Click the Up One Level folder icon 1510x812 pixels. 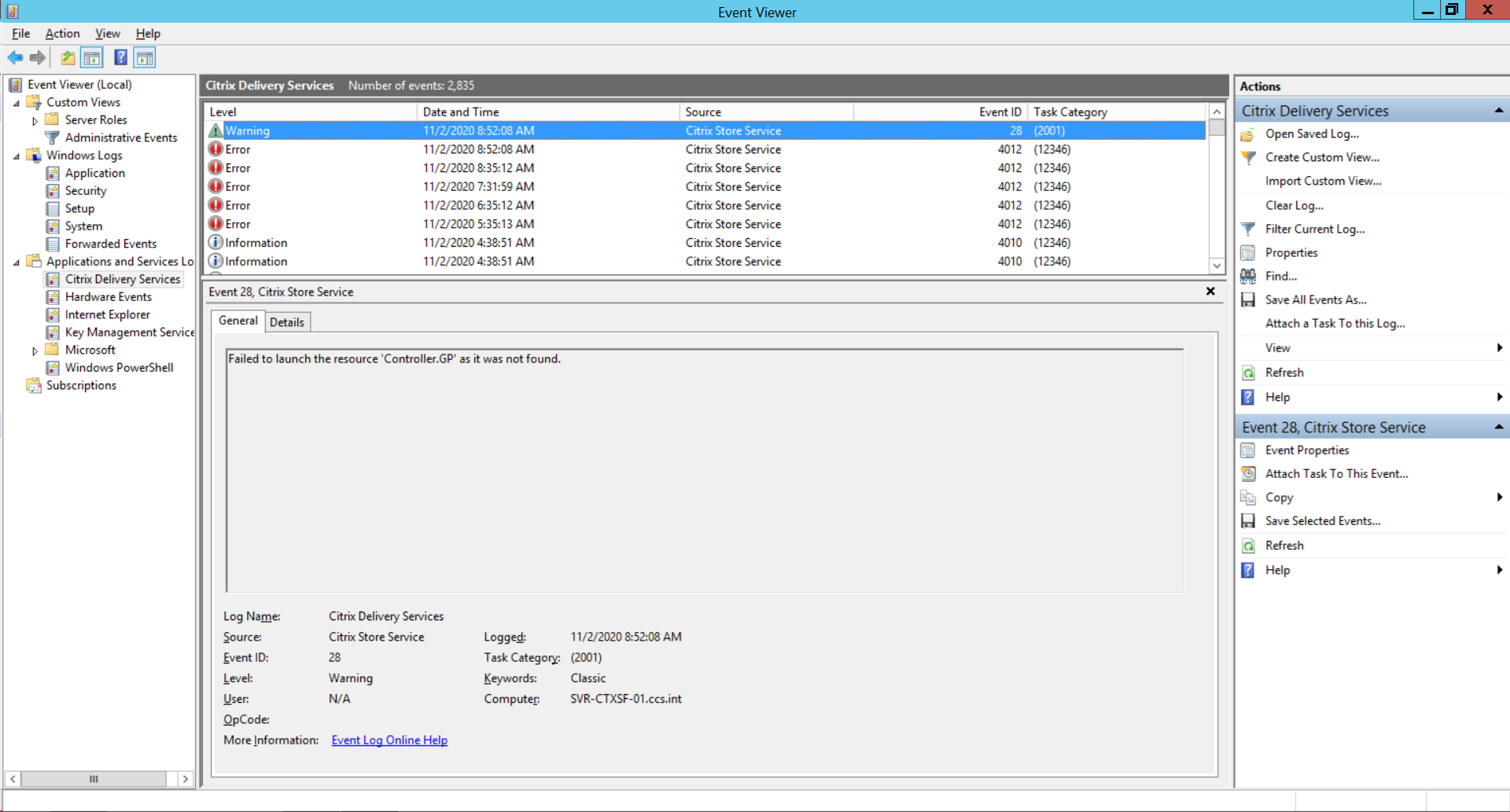point(68,57)
